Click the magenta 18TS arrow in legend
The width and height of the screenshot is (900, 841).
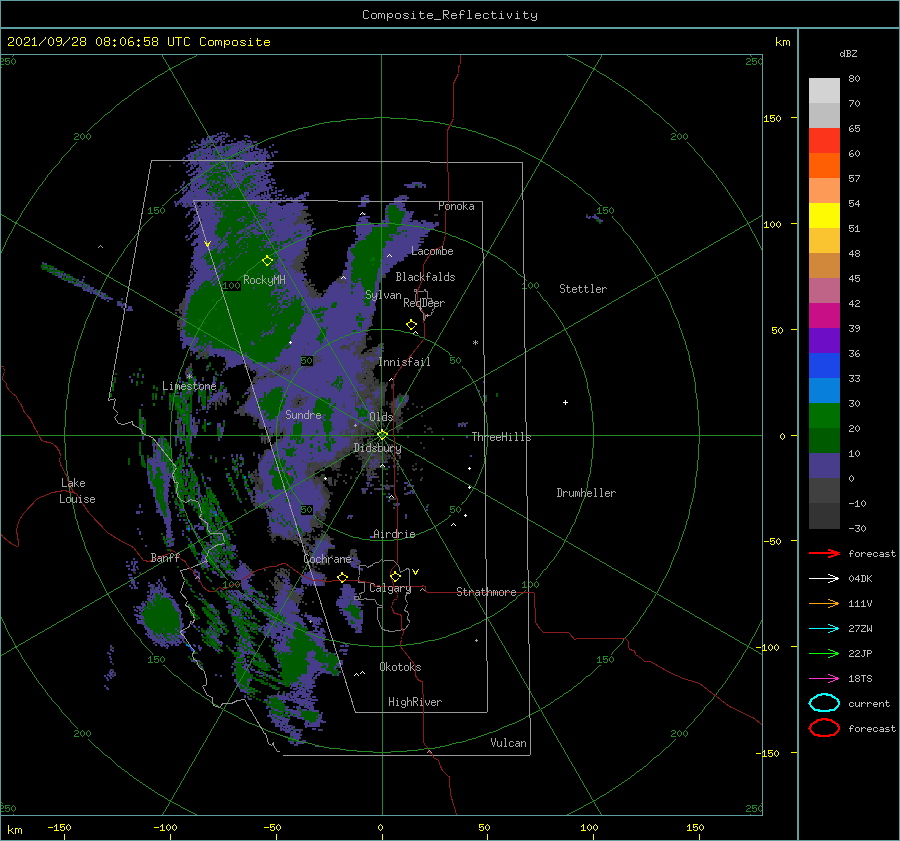tap(824, 678)
